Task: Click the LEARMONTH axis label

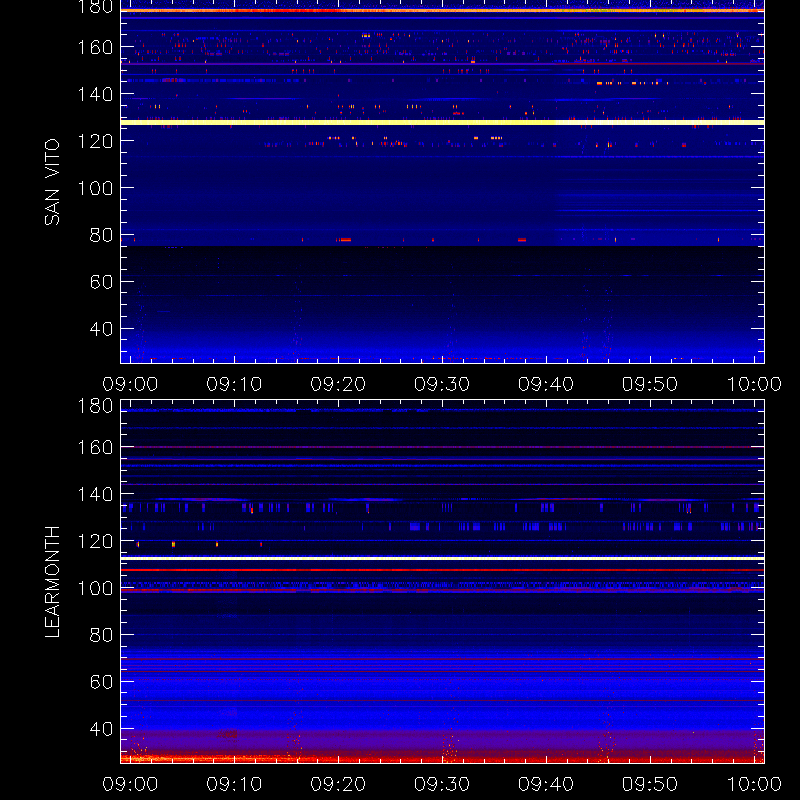Action: pos(52,582)
